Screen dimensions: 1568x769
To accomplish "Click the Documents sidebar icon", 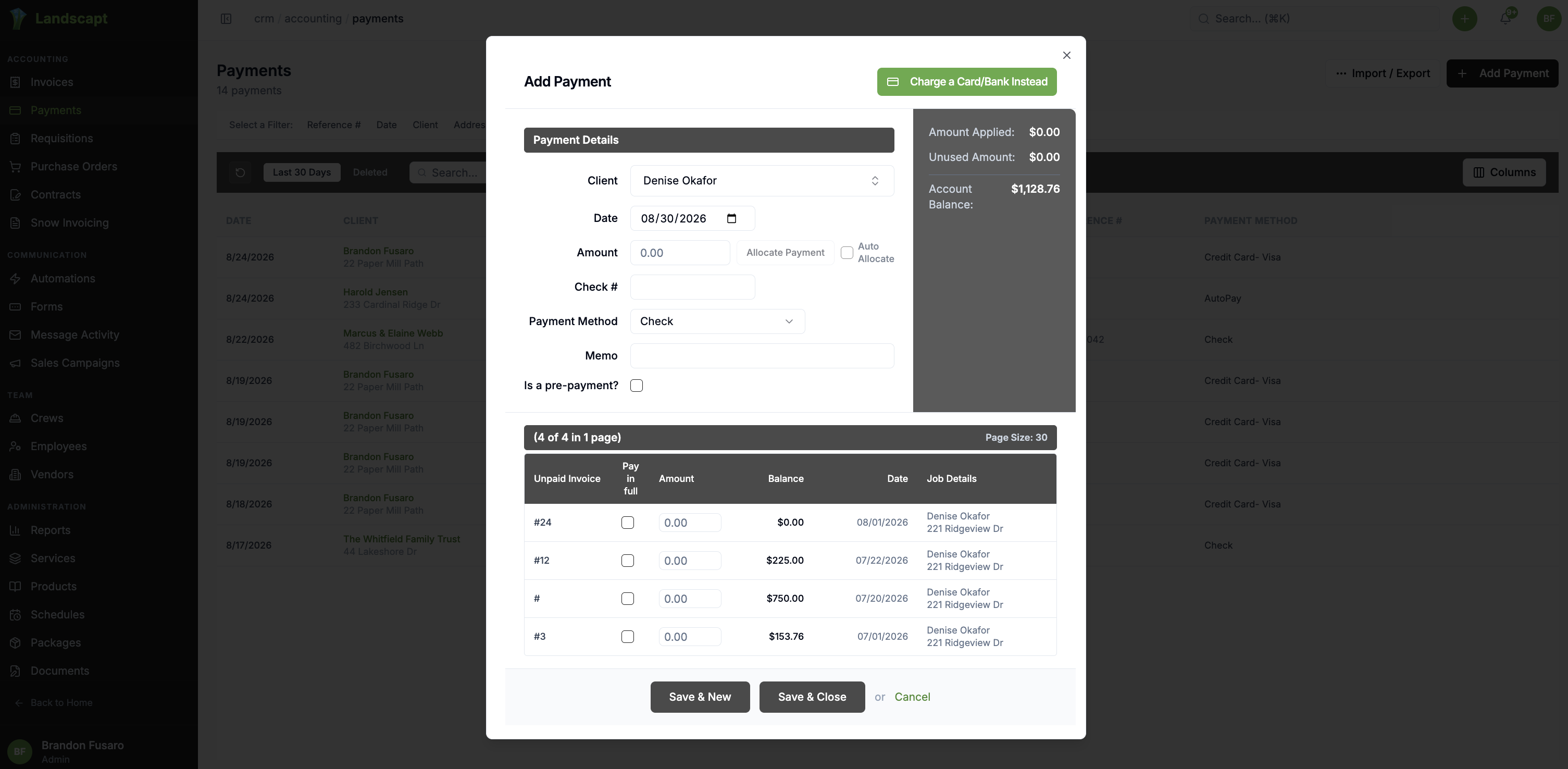I will (16, 671).
